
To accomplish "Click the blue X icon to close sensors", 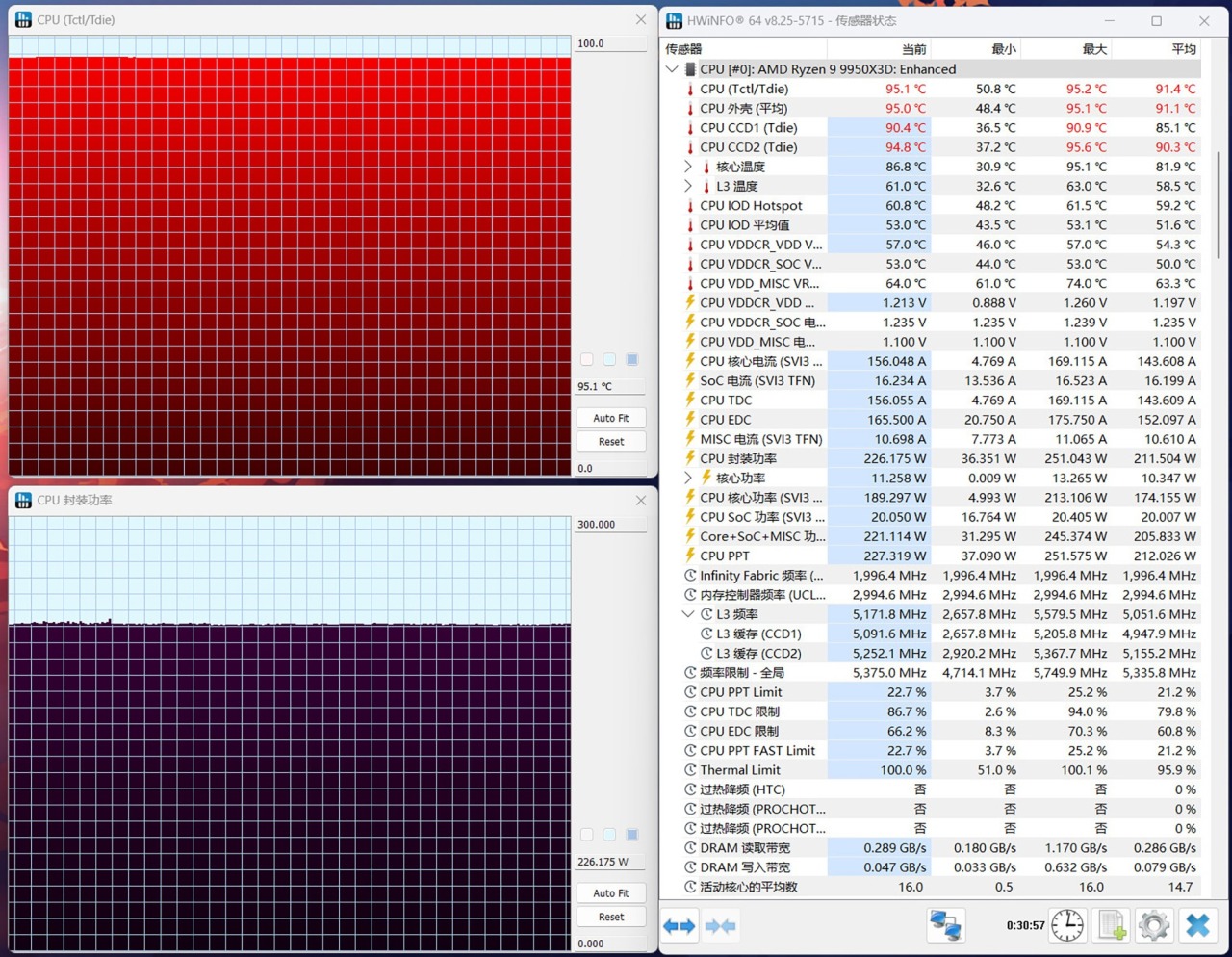I will 1197,925.
